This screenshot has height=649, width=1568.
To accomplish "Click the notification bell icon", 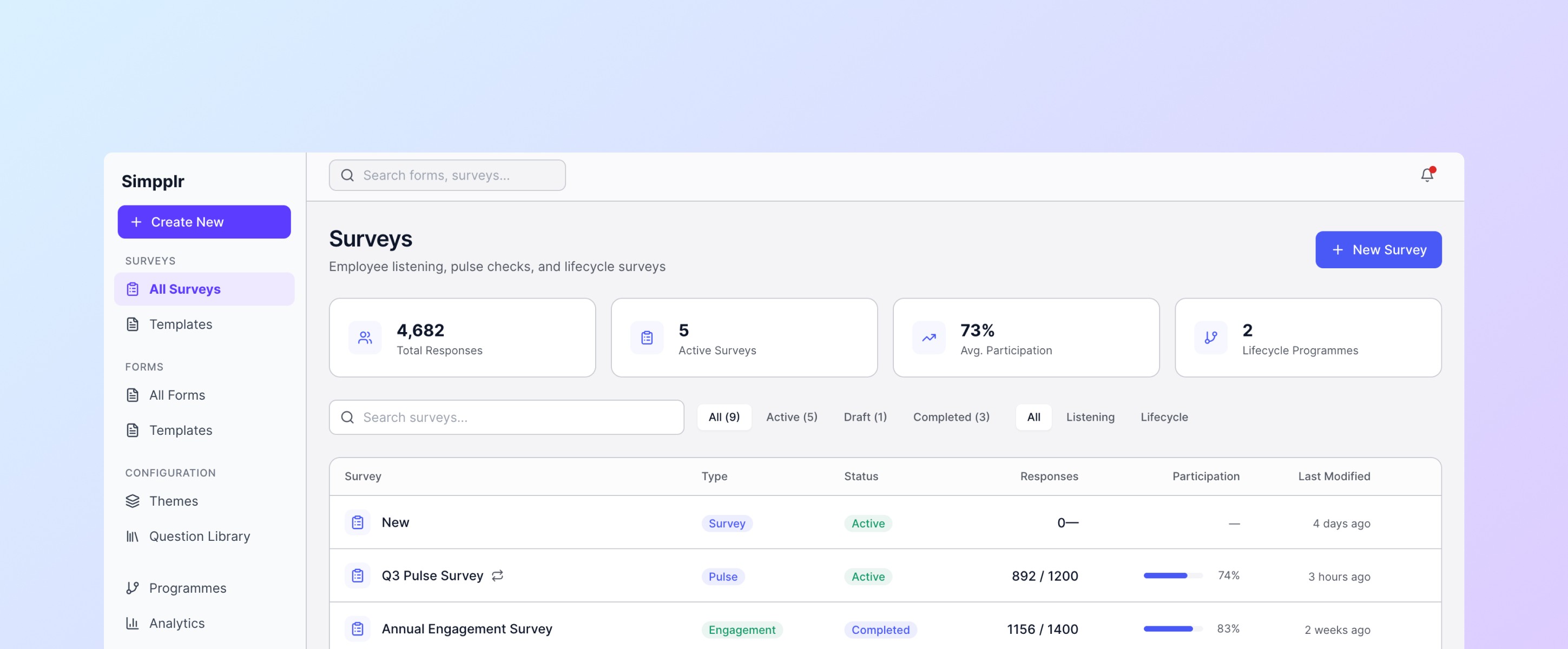I will coord(1426,175).
